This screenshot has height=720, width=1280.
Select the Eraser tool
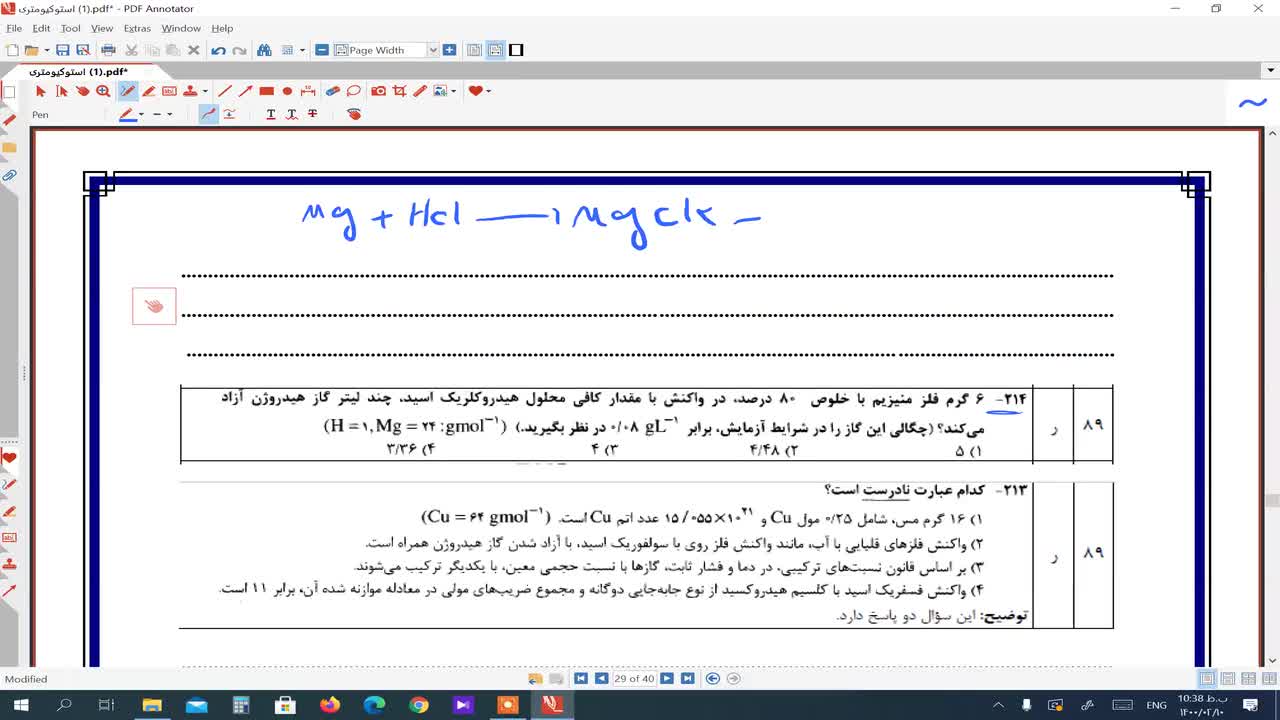[x=333, y=91]
